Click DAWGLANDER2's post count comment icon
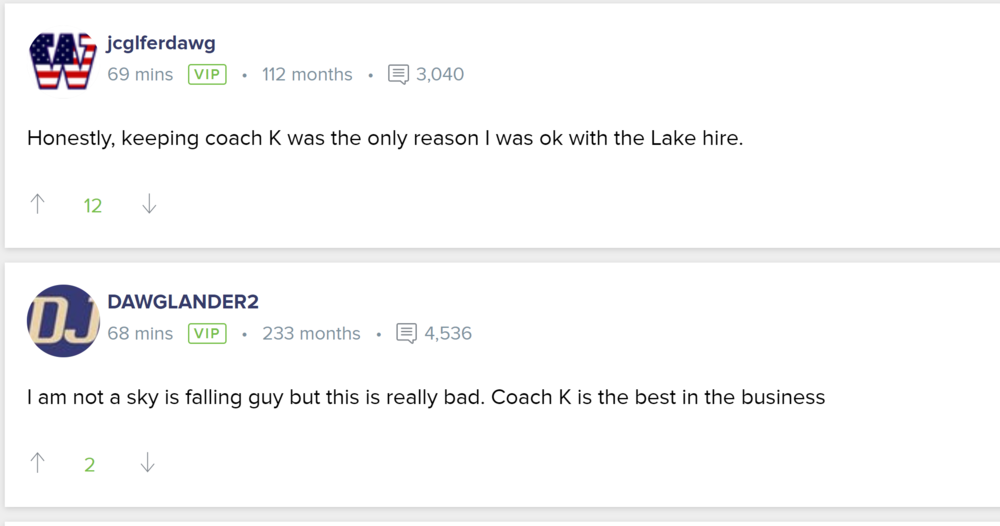Image resolution: width=1000 pixels, height=526 pixels. point(406,333)
